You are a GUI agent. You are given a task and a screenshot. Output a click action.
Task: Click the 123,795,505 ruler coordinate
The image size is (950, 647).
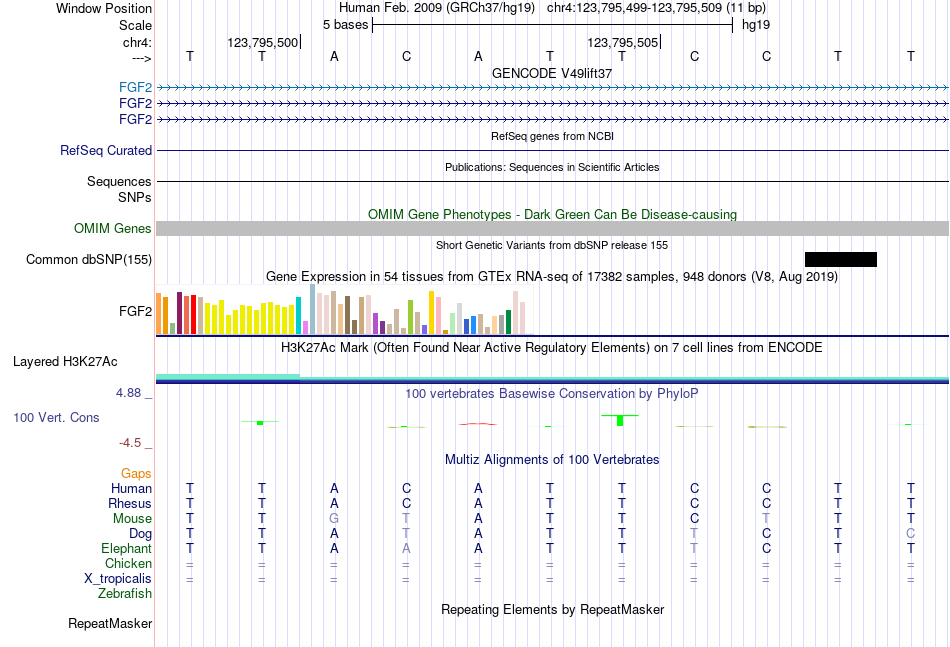tap(622, 42)
